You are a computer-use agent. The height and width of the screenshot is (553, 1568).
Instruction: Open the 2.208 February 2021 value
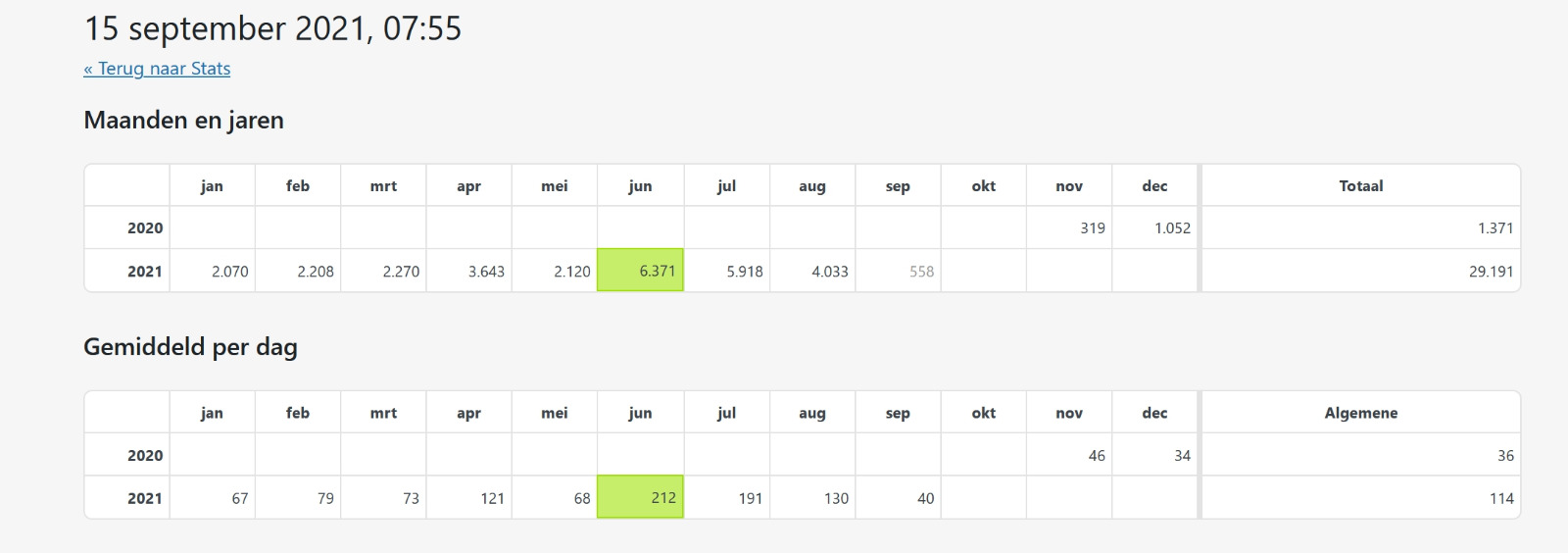(x=316, y=272)
